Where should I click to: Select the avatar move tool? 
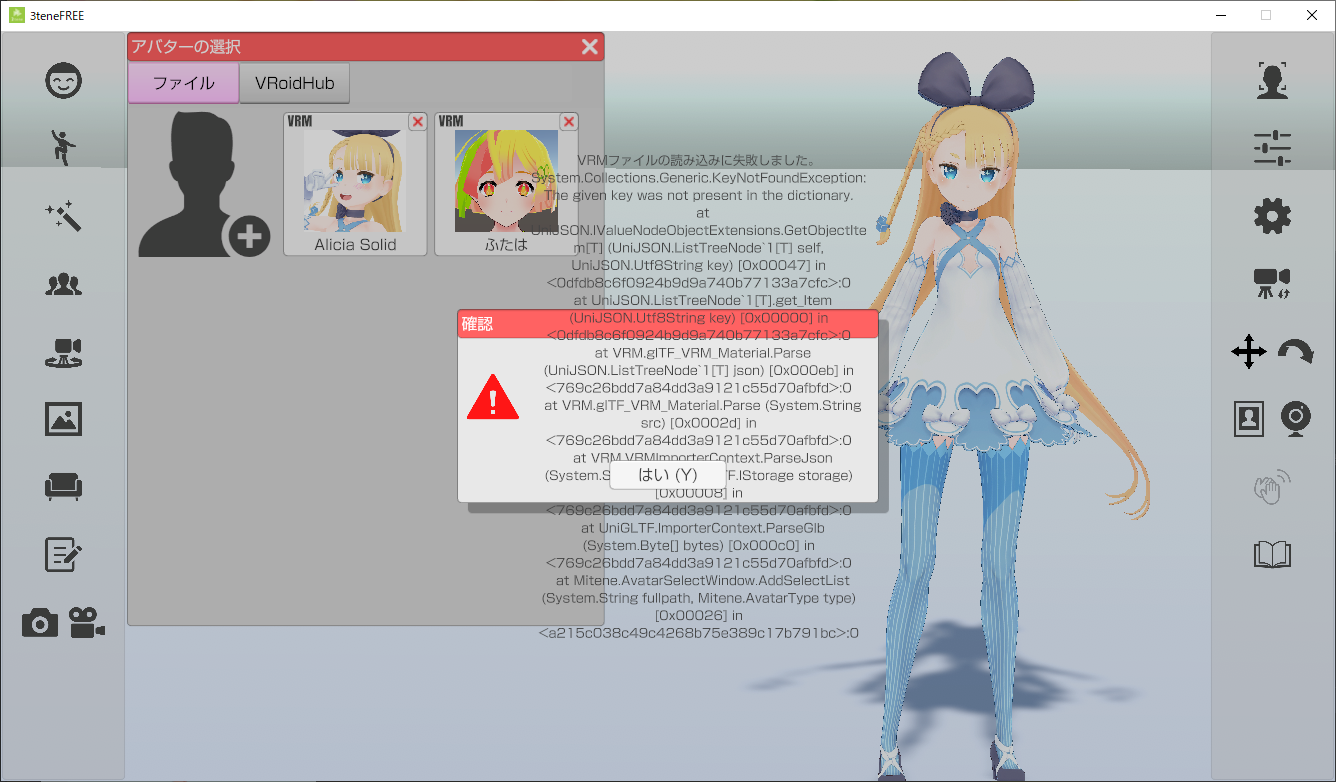(x=1248, y=352)
